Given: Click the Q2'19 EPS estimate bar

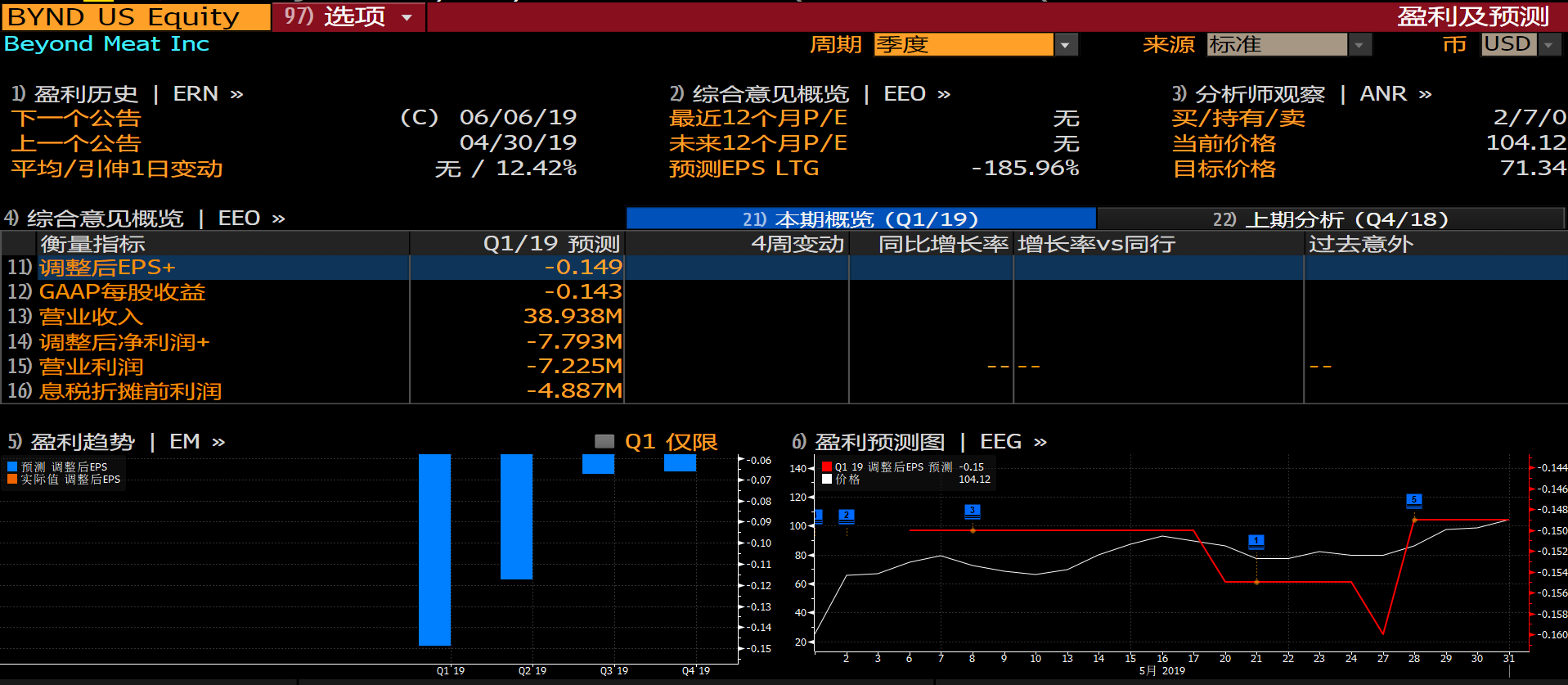Looking at the screenshot, I should point(516,516).
